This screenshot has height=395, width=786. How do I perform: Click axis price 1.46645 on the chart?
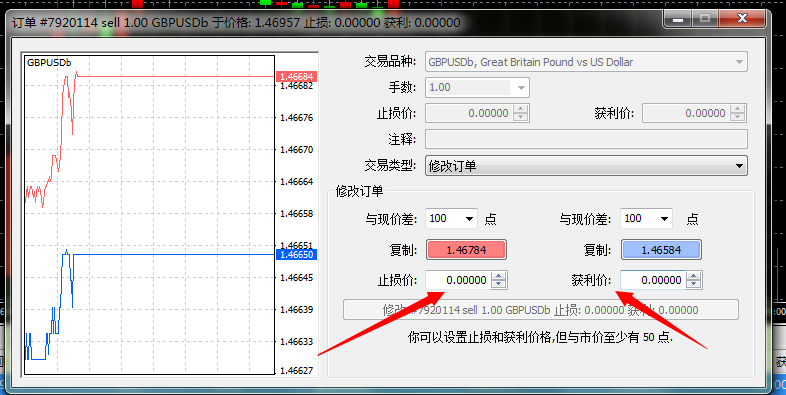point(296,277)
